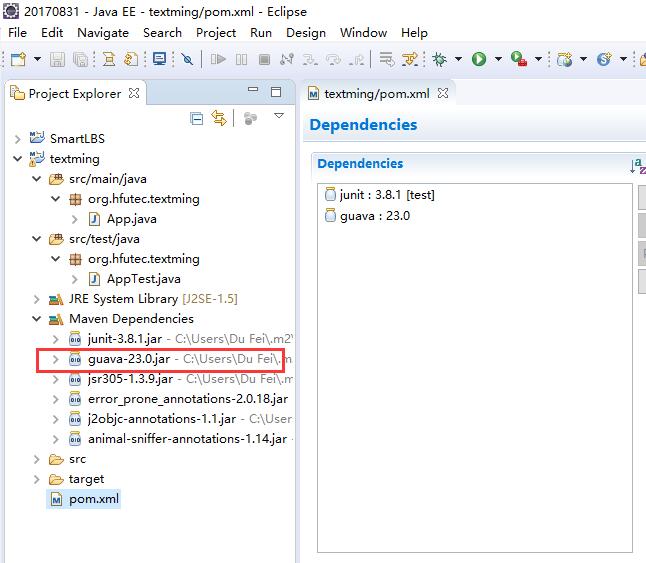Viewport: 646px width, 563px height.
Task: Click the Web Services toolbar icon
Action: [604, 59]
